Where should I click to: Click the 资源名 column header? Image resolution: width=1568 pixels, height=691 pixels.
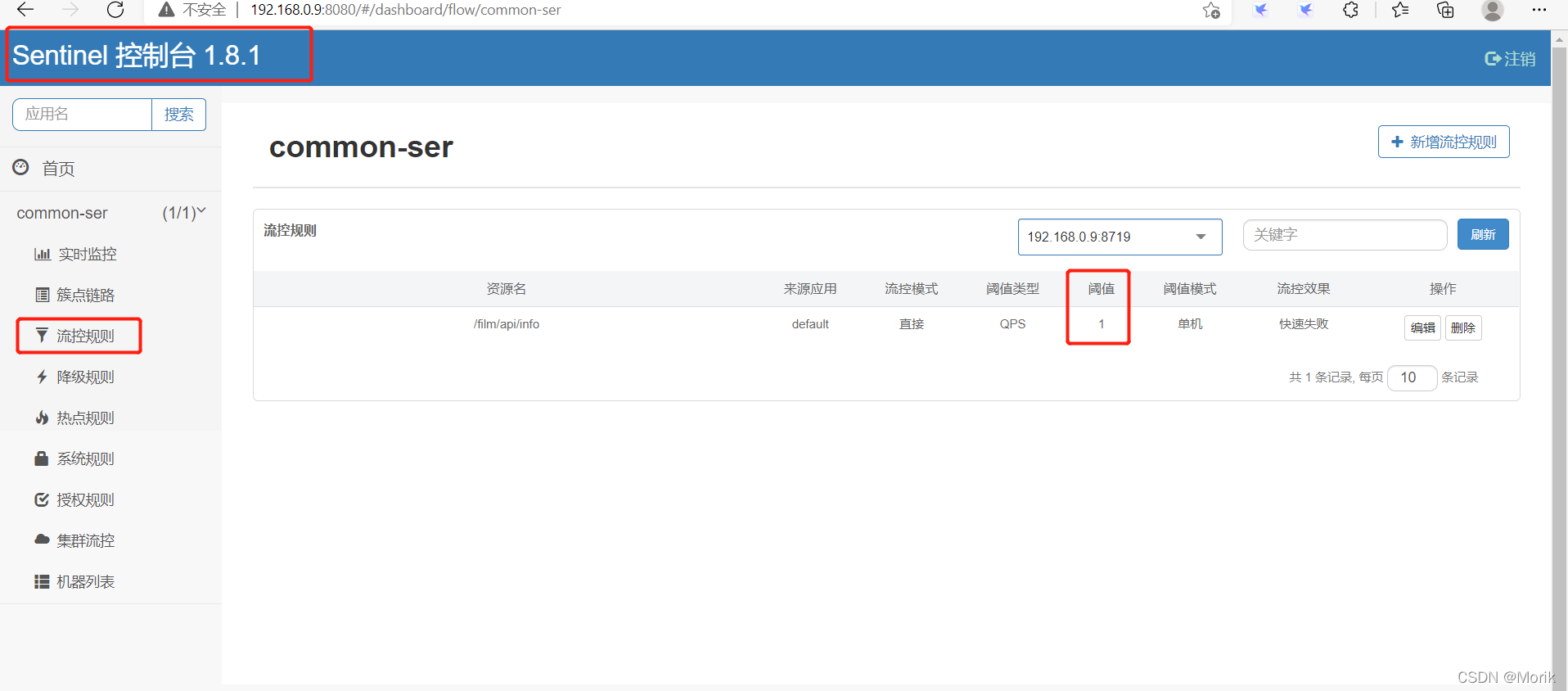[x=506, y=289]
